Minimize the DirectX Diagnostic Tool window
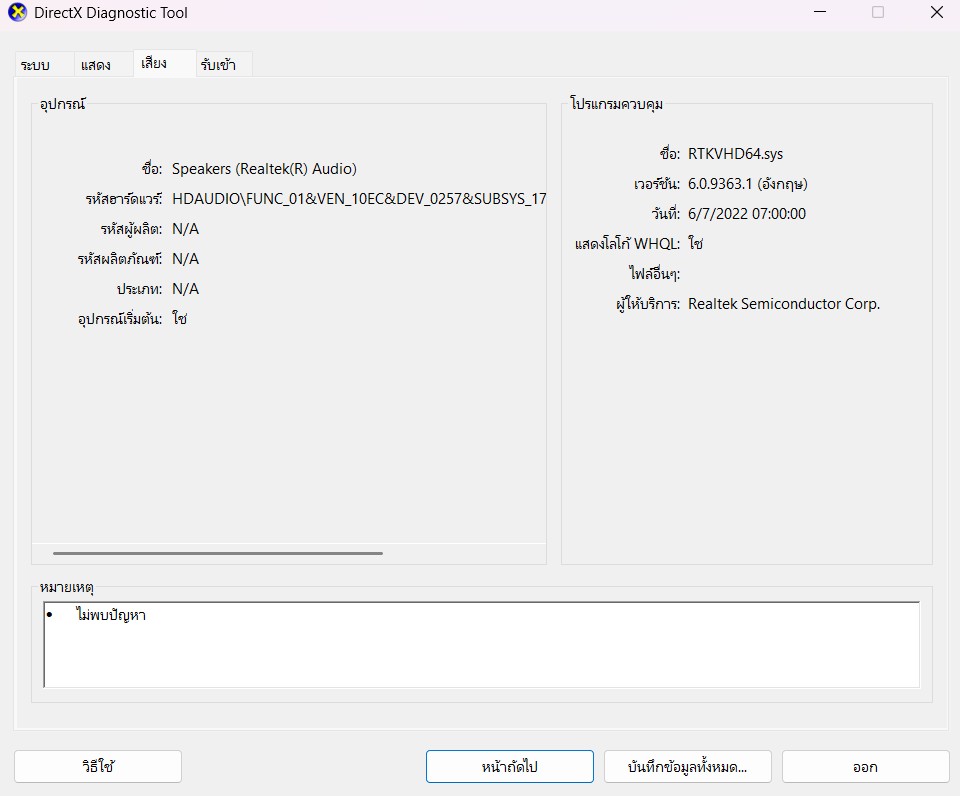This screenshot has height=796, width=960. pyautogui.click(x=820, y=13)
